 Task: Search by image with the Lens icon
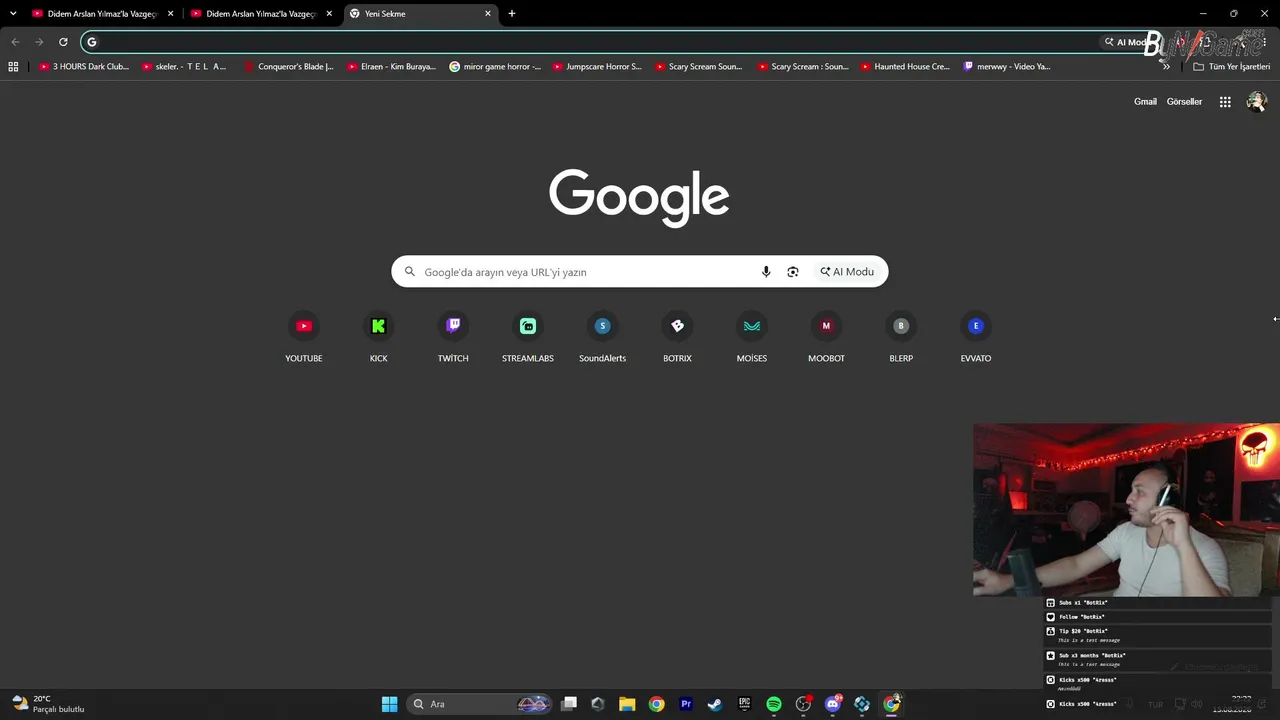(x=793, y=272)
